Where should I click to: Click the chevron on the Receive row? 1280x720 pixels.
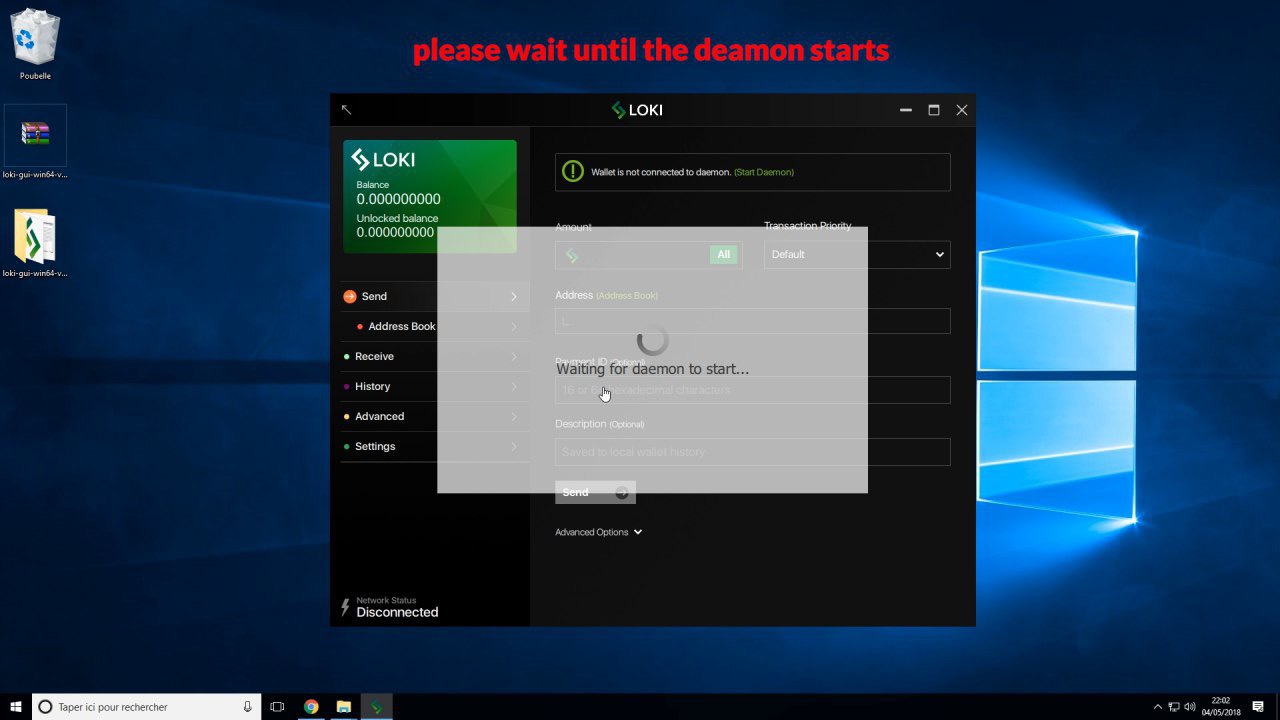pos(514,357)
